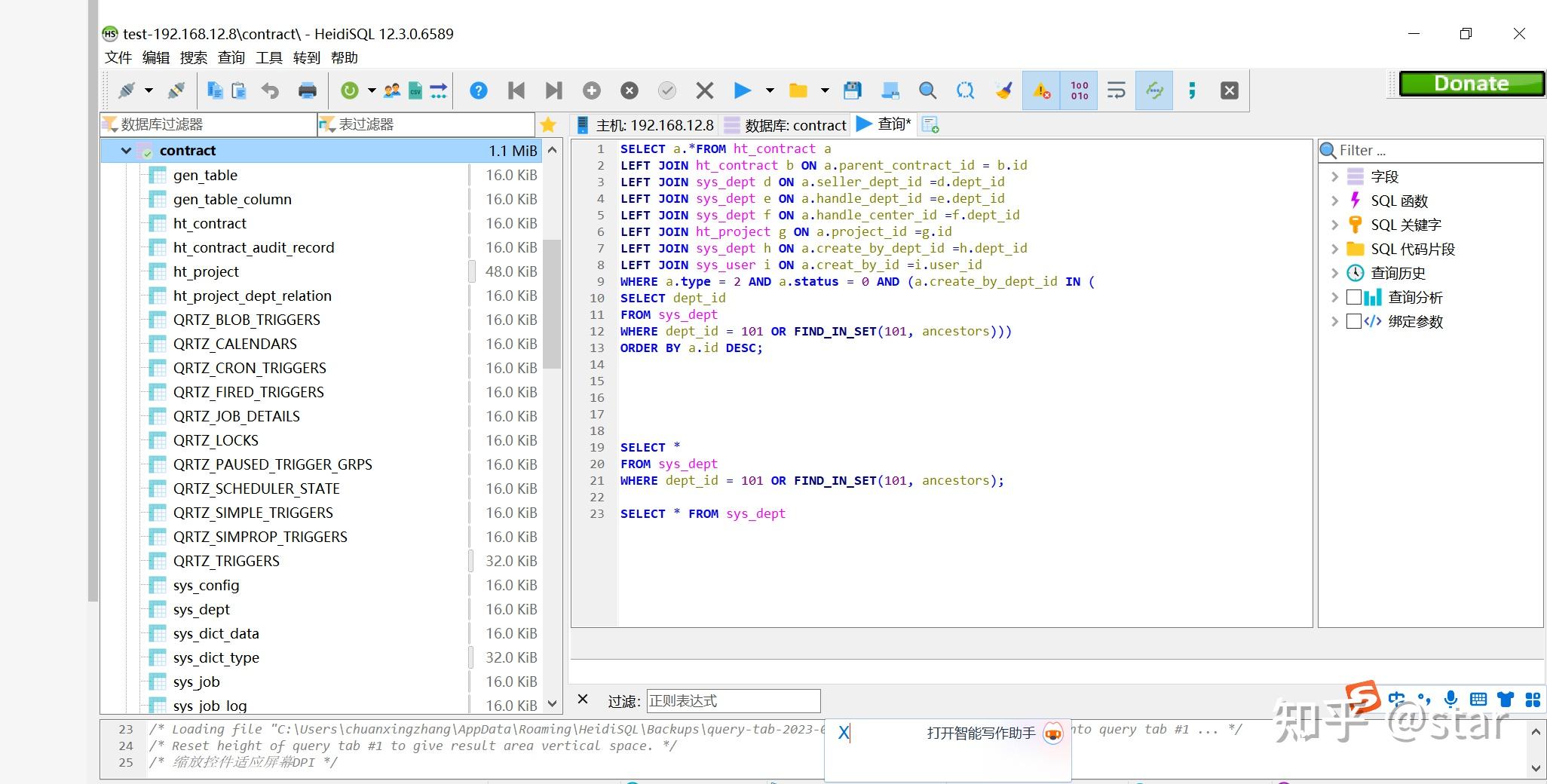Click the save query floppy icon
The width and height of the screenshot is (1547, 784).
[852, 91]
